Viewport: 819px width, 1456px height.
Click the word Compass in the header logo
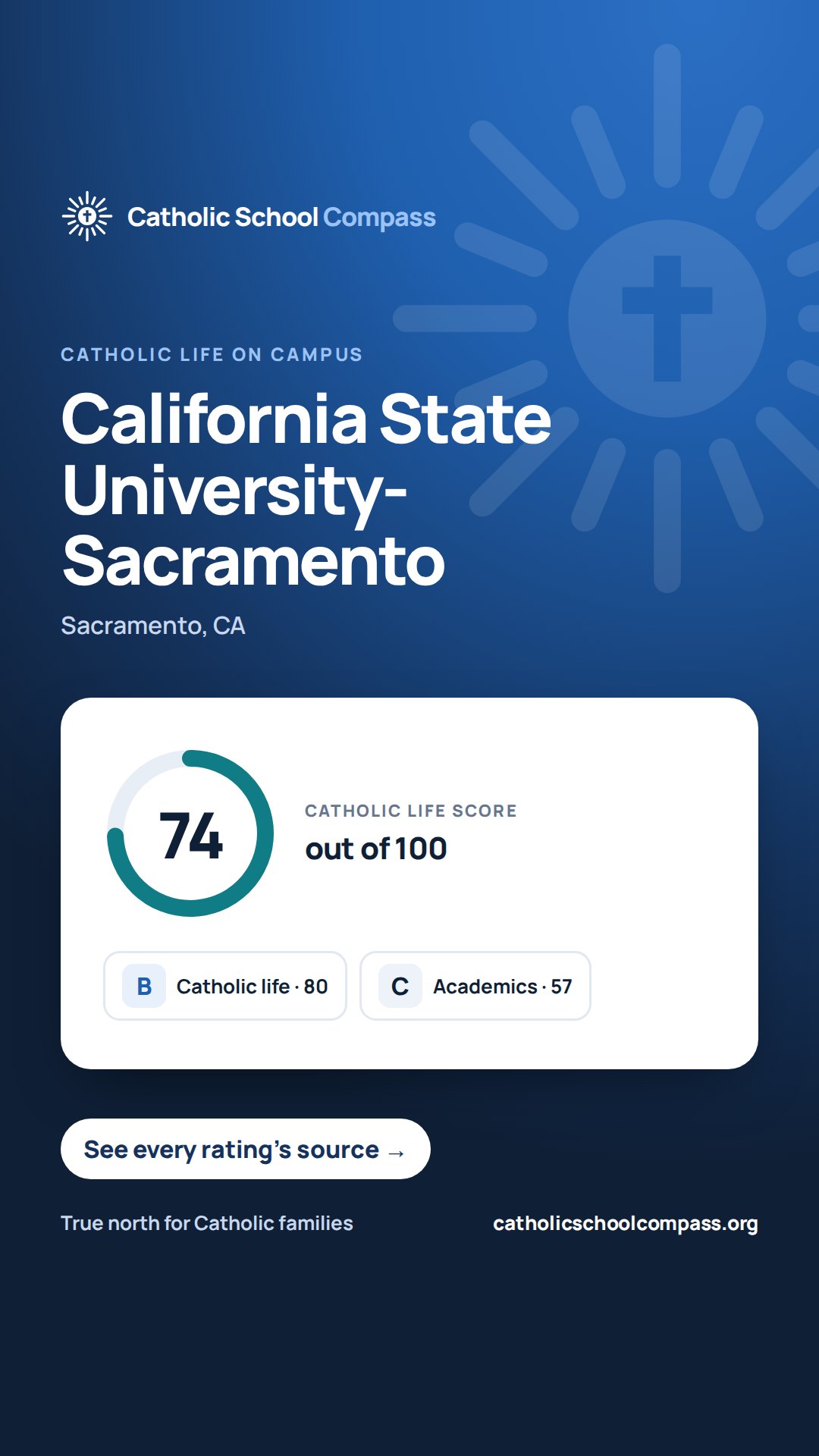tap(379, 218)
